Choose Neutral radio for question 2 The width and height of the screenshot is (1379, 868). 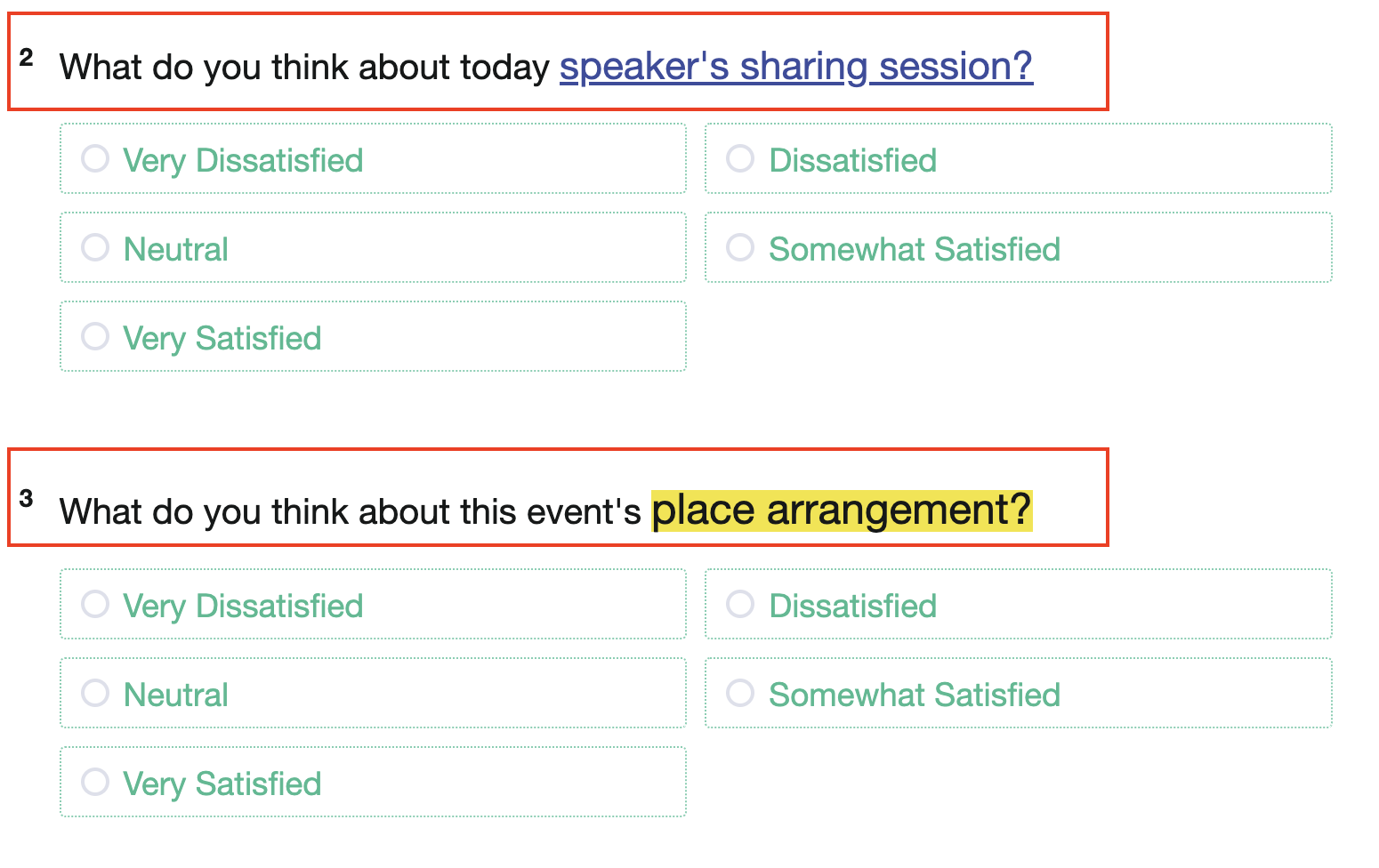pos(95,248)
